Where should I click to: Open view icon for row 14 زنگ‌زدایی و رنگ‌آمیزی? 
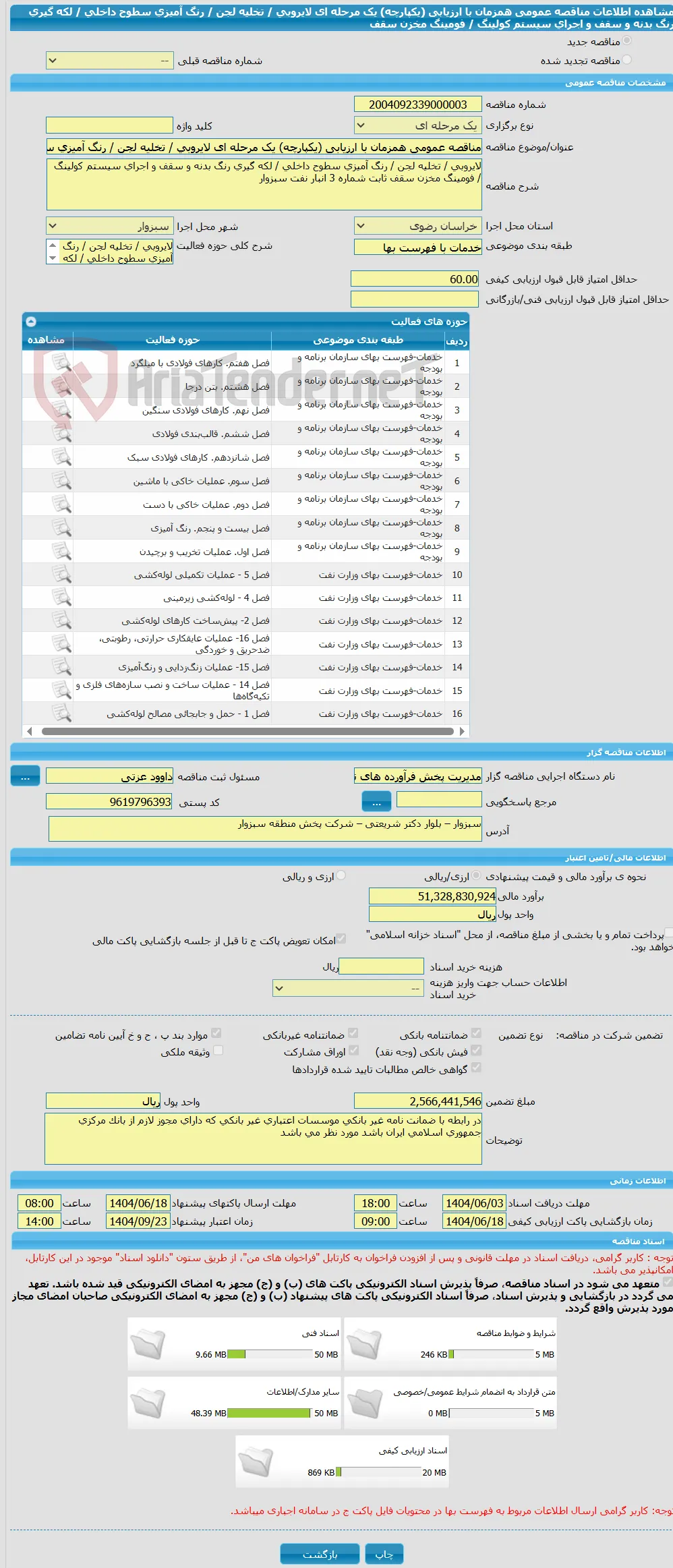(61, 667)
